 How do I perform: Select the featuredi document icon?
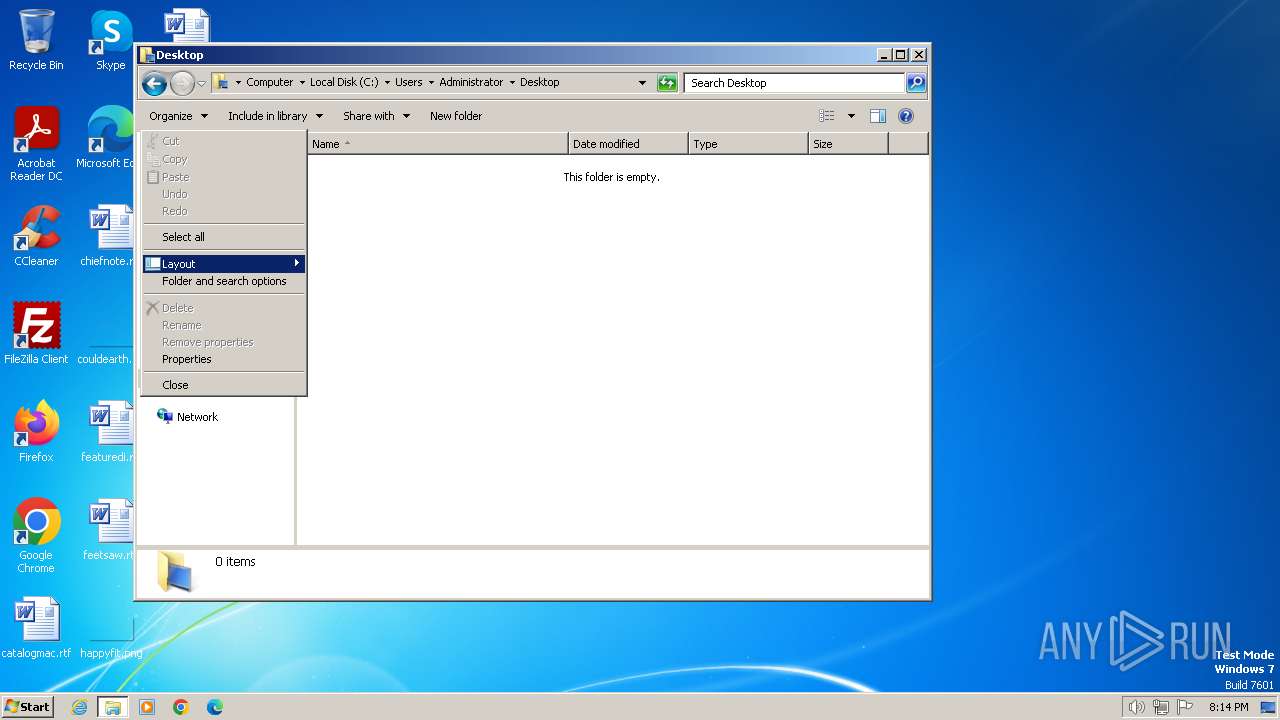[x=108, y=432]
